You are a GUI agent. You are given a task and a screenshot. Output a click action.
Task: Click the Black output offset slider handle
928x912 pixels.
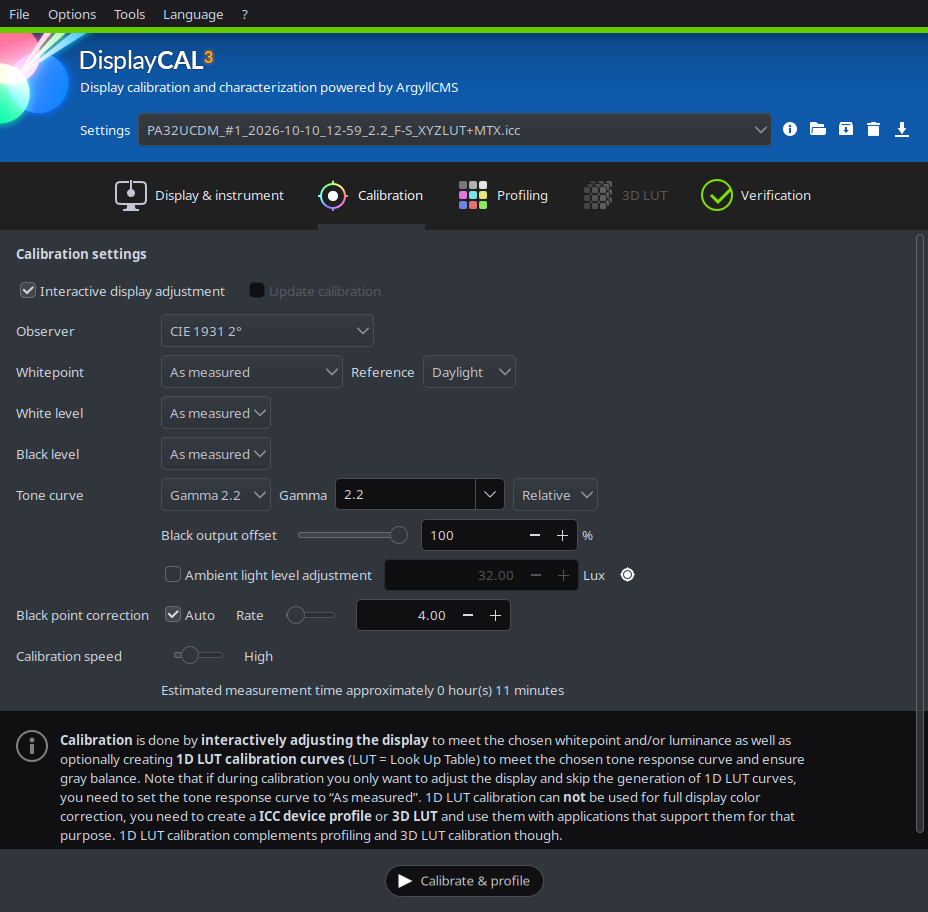pyautogui.click(x=399, y=535)
